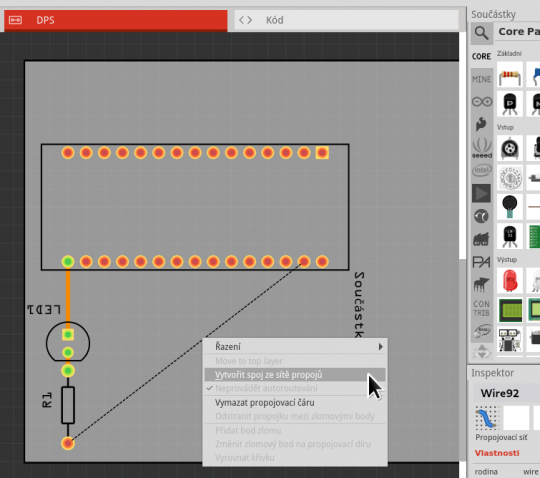Open the SparkFun flame parts bin
Viewport: 540px width, 478px height.
click(x=481, y=124)
